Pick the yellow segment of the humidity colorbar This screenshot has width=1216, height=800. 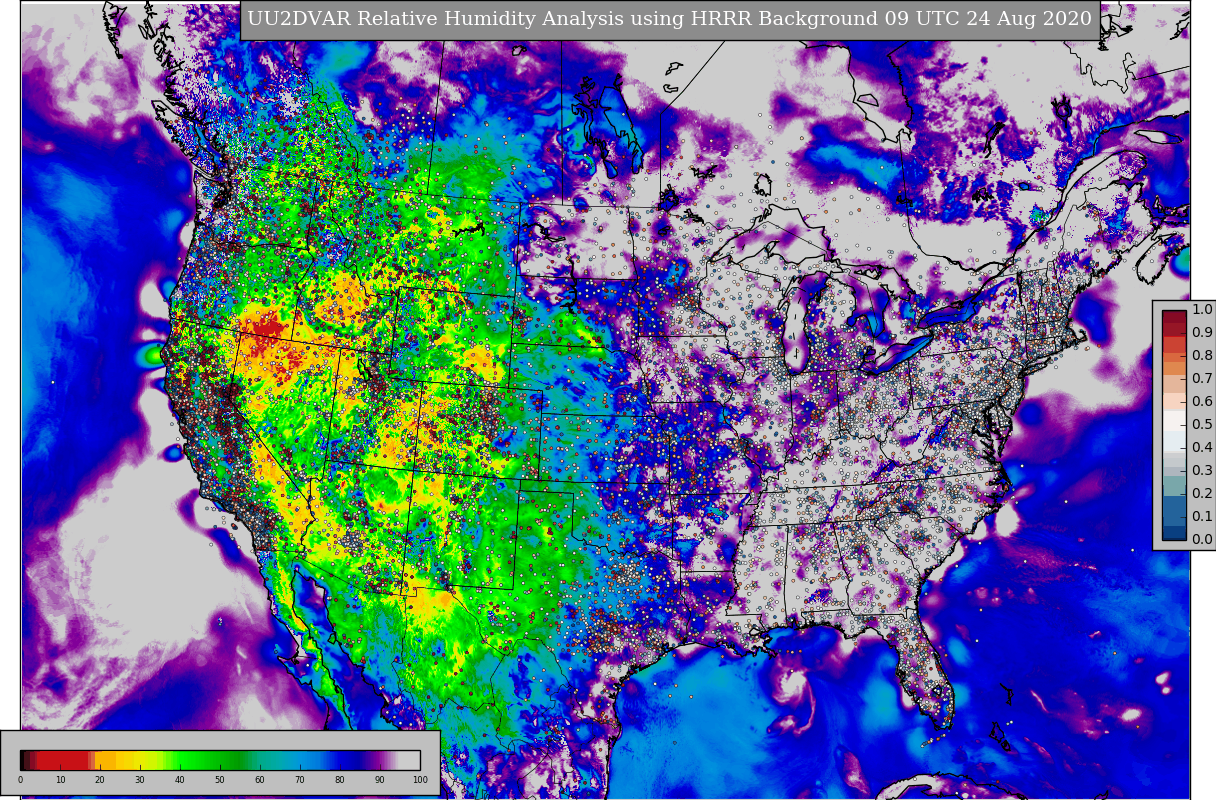coord(138,760)
